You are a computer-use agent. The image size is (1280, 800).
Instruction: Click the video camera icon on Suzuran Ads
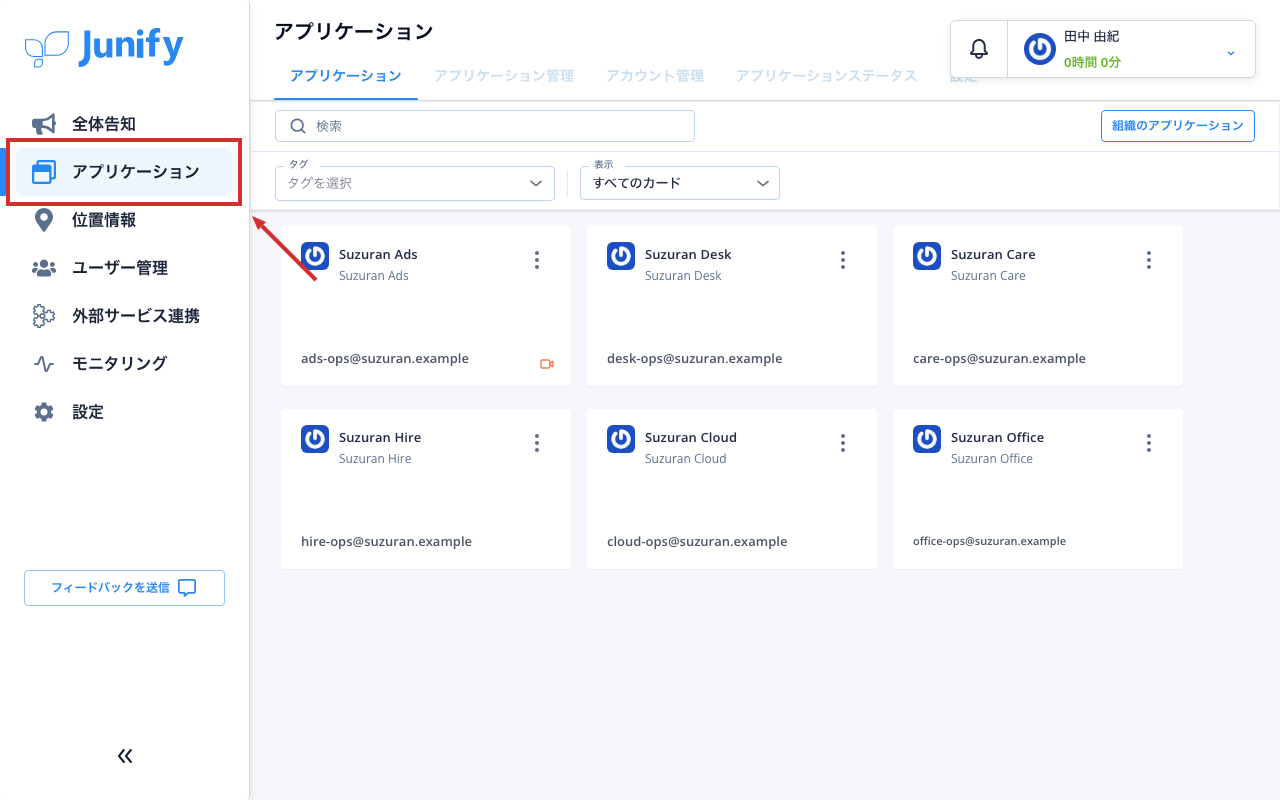[x=547, y=364]
